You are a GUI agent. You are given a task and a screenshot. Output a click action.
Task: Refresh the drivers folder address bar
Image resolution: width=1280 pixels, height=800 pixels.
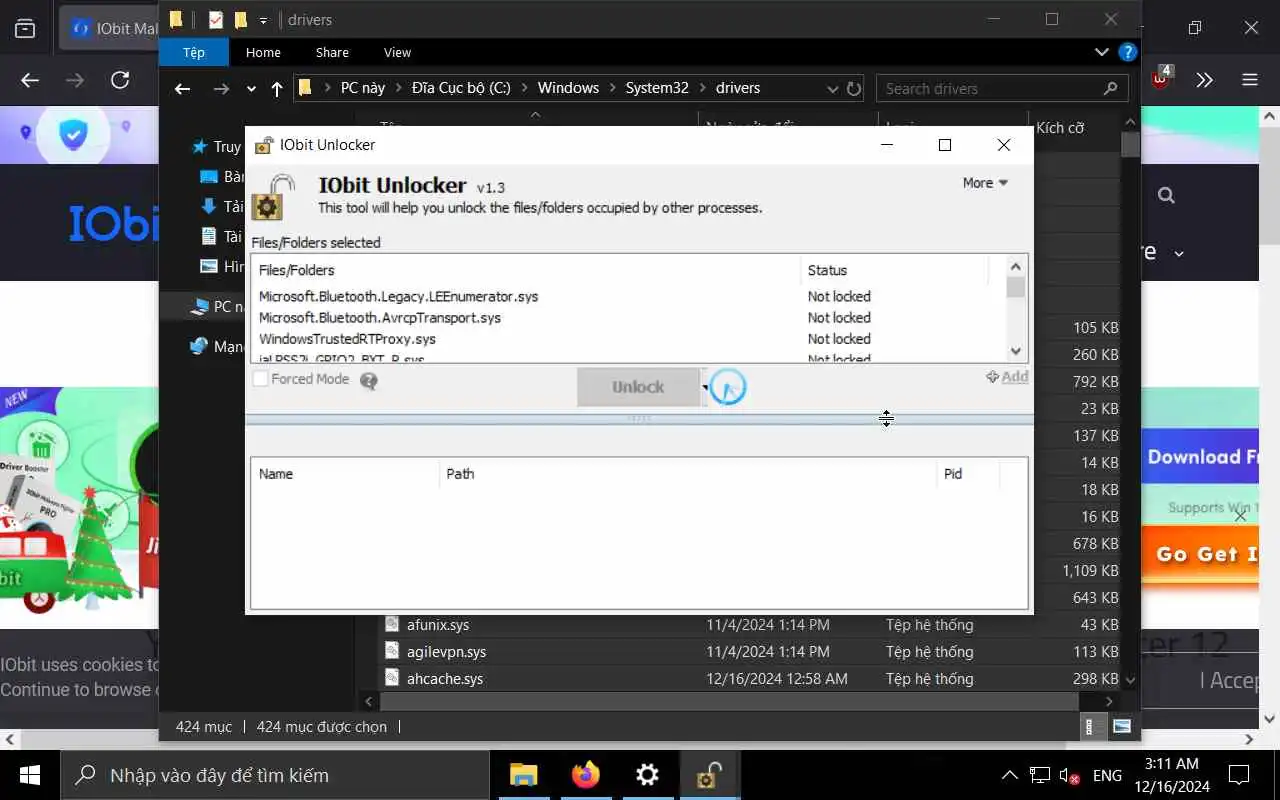click(854, 88)
